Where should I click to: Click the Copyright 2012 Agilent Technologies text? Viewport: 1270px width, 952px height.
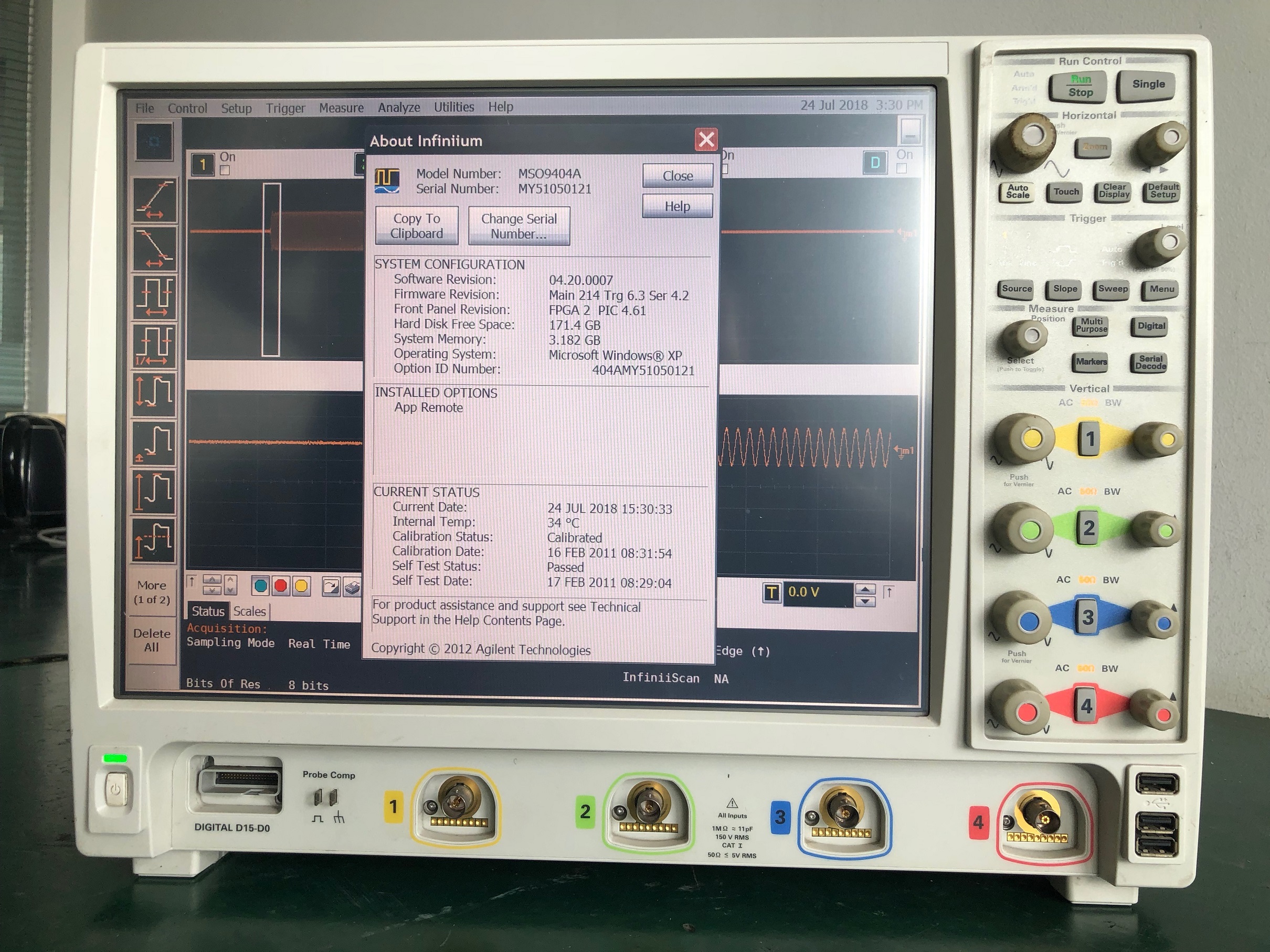(481, 649)
